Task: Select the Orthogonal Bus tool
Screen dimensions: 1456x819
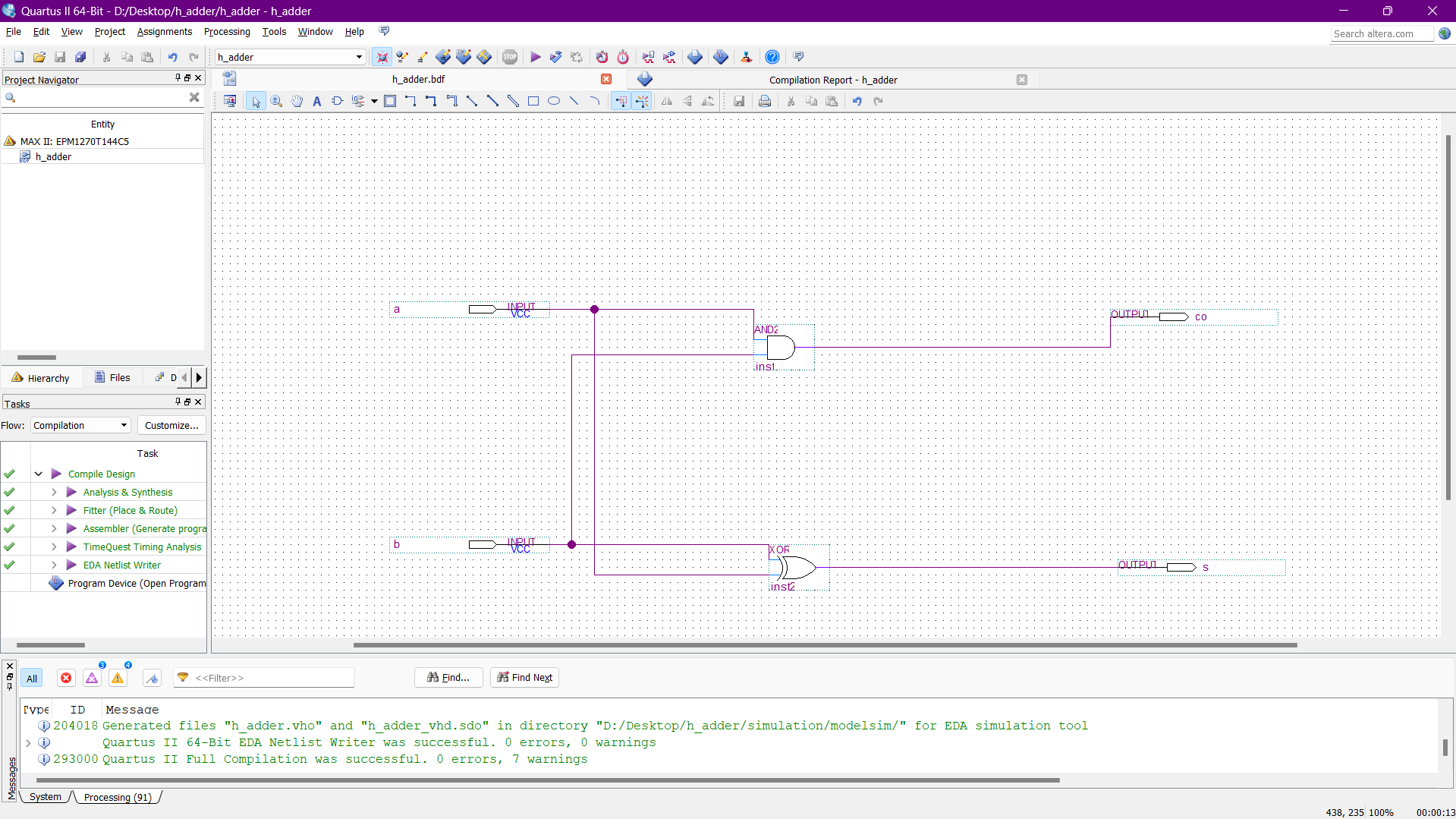Action: [431, 101]
